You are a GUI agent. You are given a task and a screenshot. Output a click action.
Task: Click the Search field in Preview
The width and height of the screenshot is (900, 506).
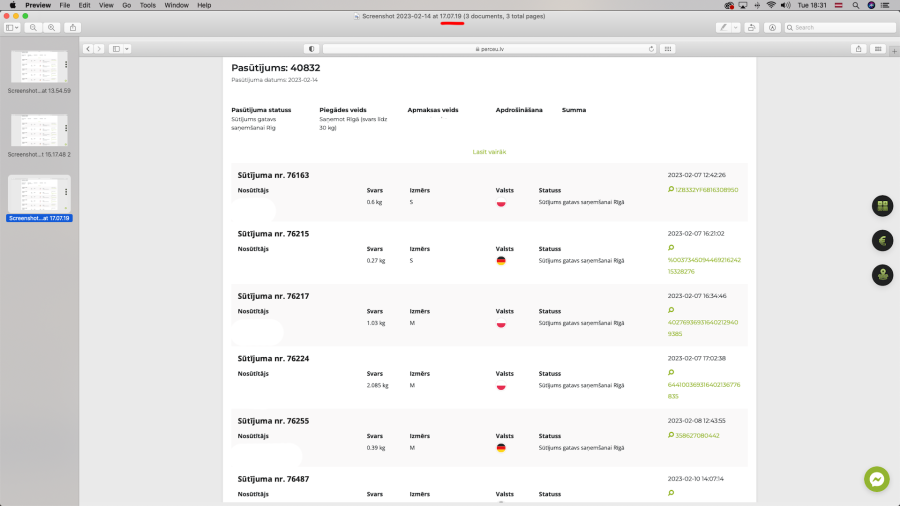(840, 28)
